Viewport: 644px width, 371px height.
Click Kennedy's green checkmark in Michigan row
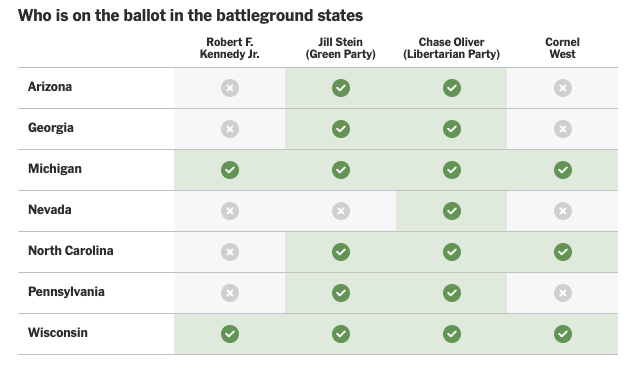coord(230,170)
